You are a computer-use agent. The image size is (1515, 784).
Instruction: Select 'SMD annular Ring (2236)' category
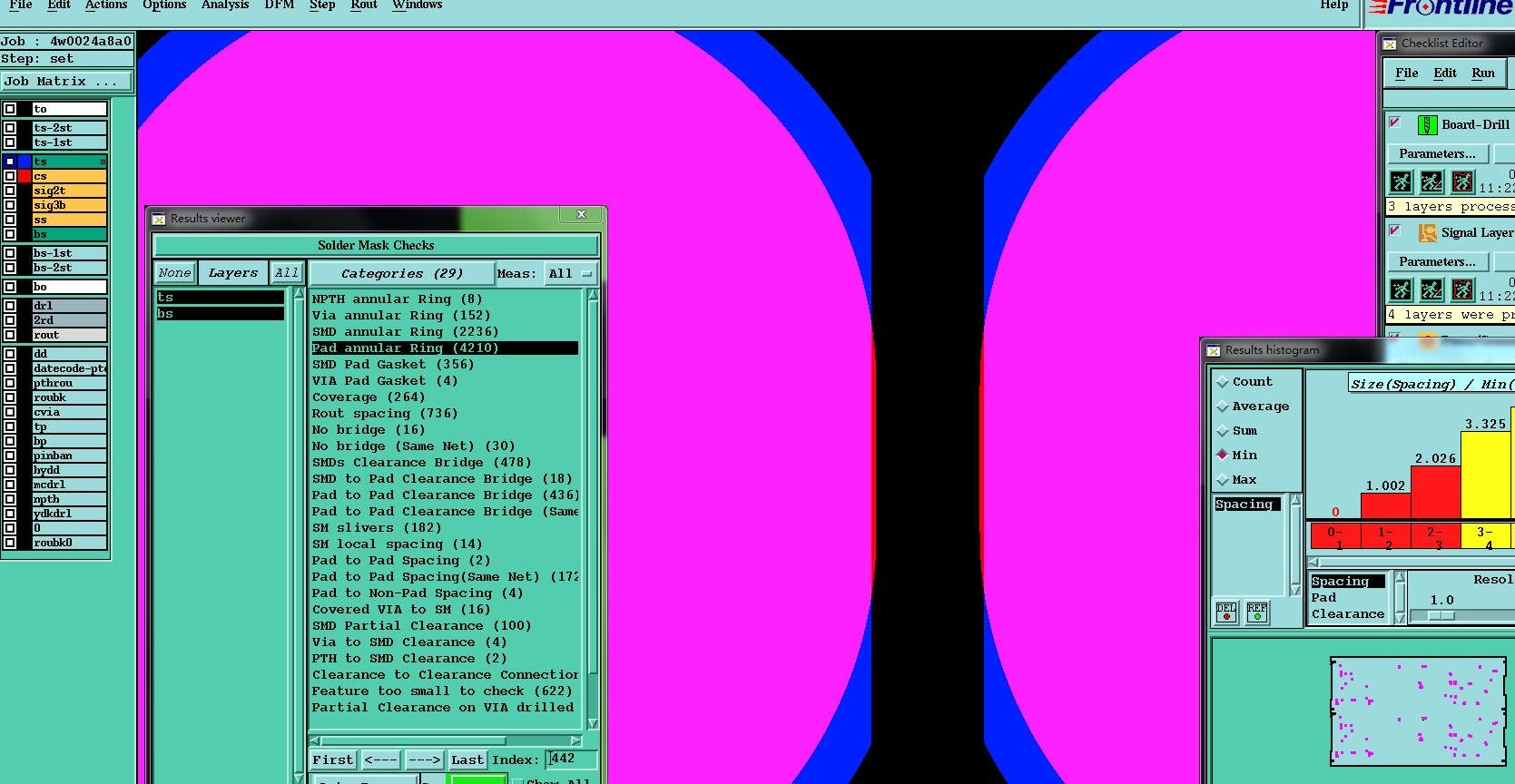coord(406,332)
